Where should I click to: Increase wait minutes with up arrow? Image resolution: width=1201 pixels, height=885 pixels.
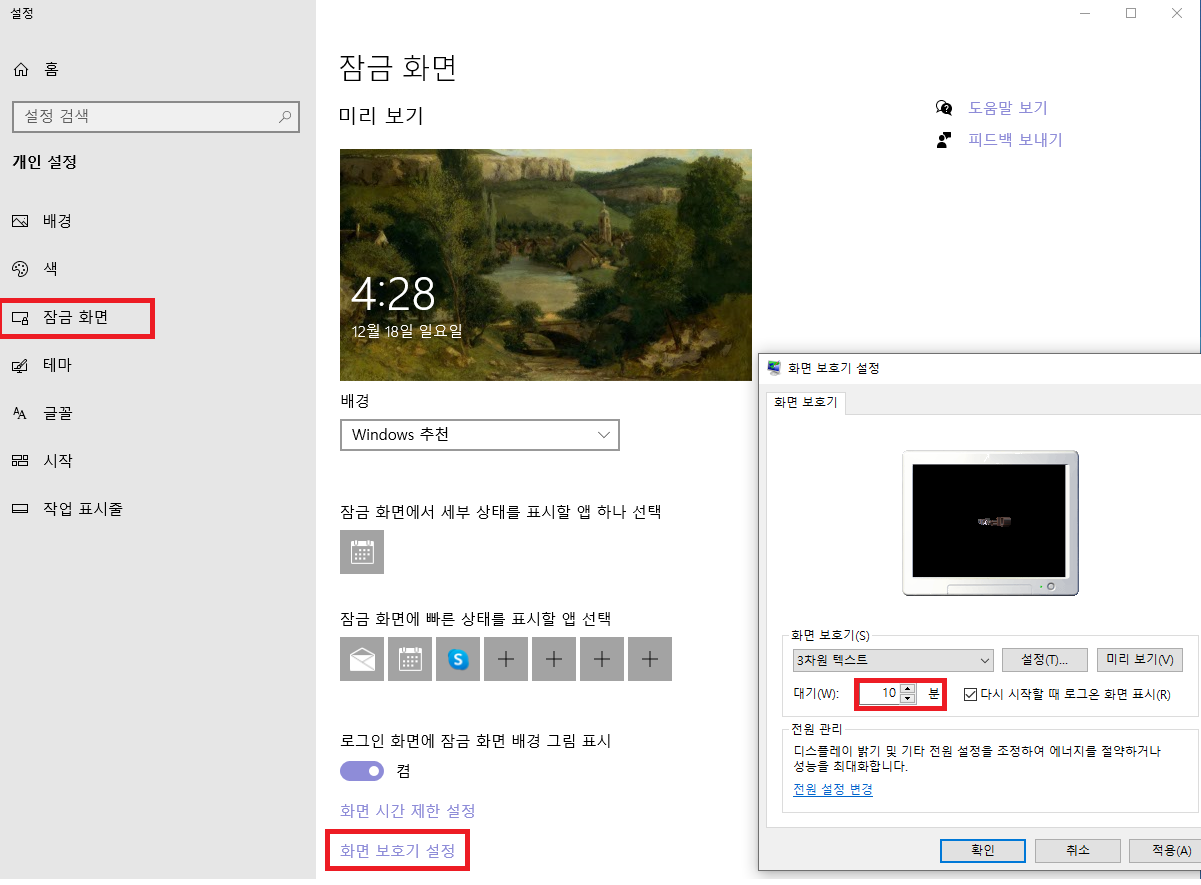point(907,688)
